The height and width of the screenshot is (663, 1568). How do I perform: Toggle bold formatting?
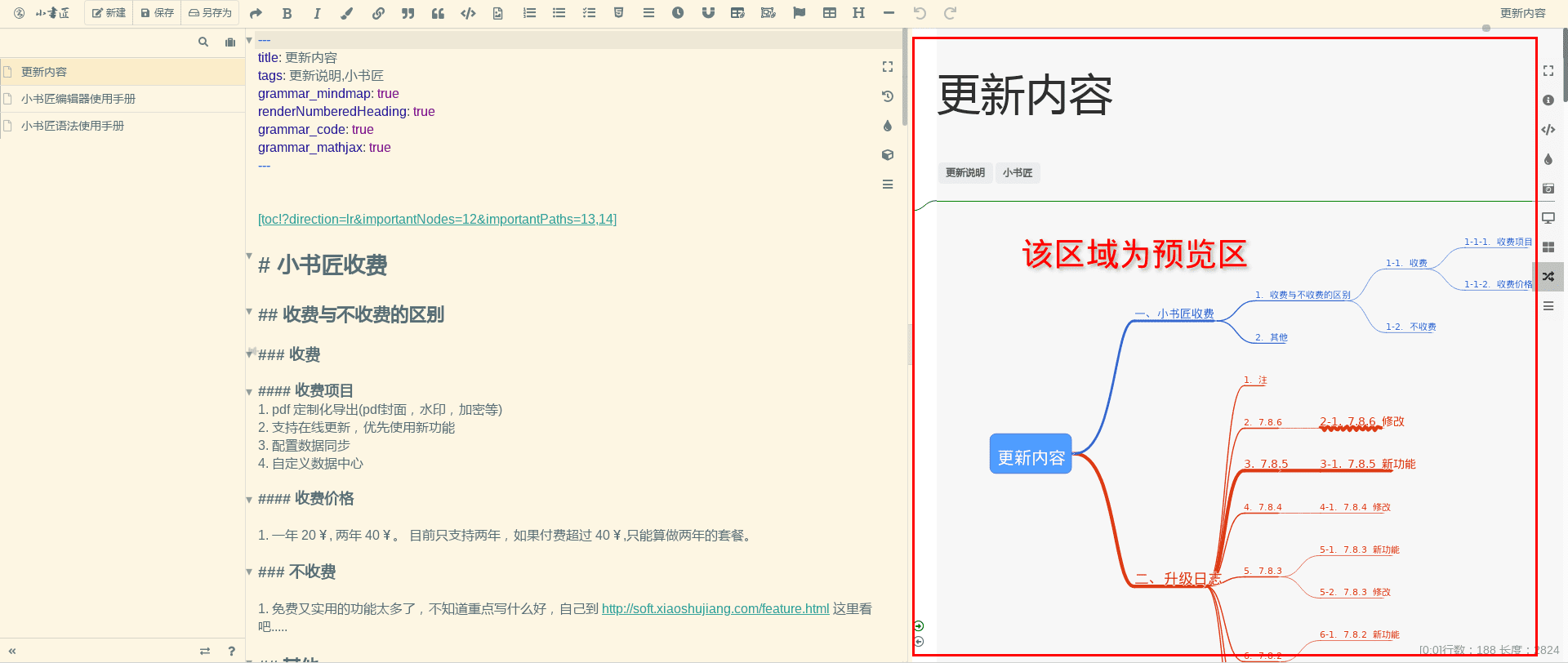(287, 13)
